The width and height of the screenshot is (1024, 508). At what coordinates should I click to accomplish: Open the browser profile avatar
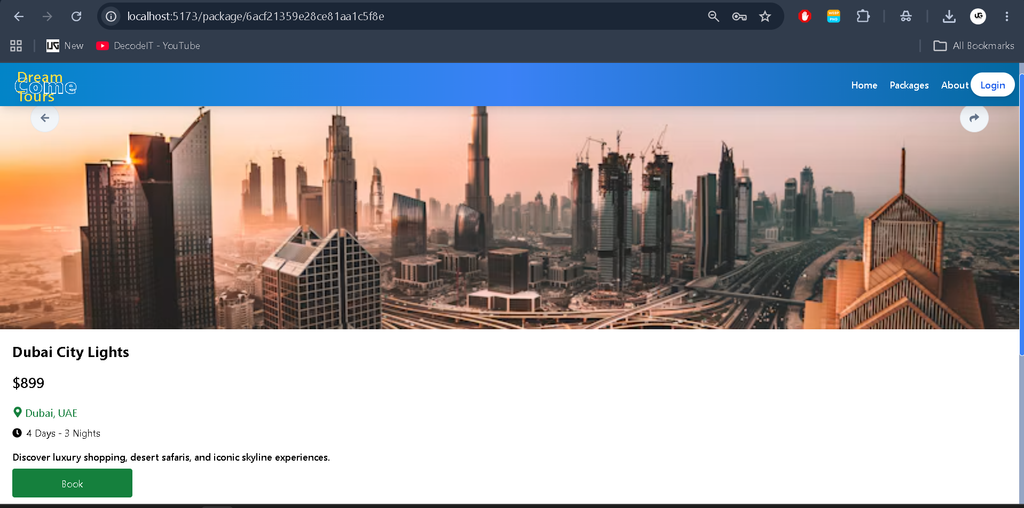(978, 16)
